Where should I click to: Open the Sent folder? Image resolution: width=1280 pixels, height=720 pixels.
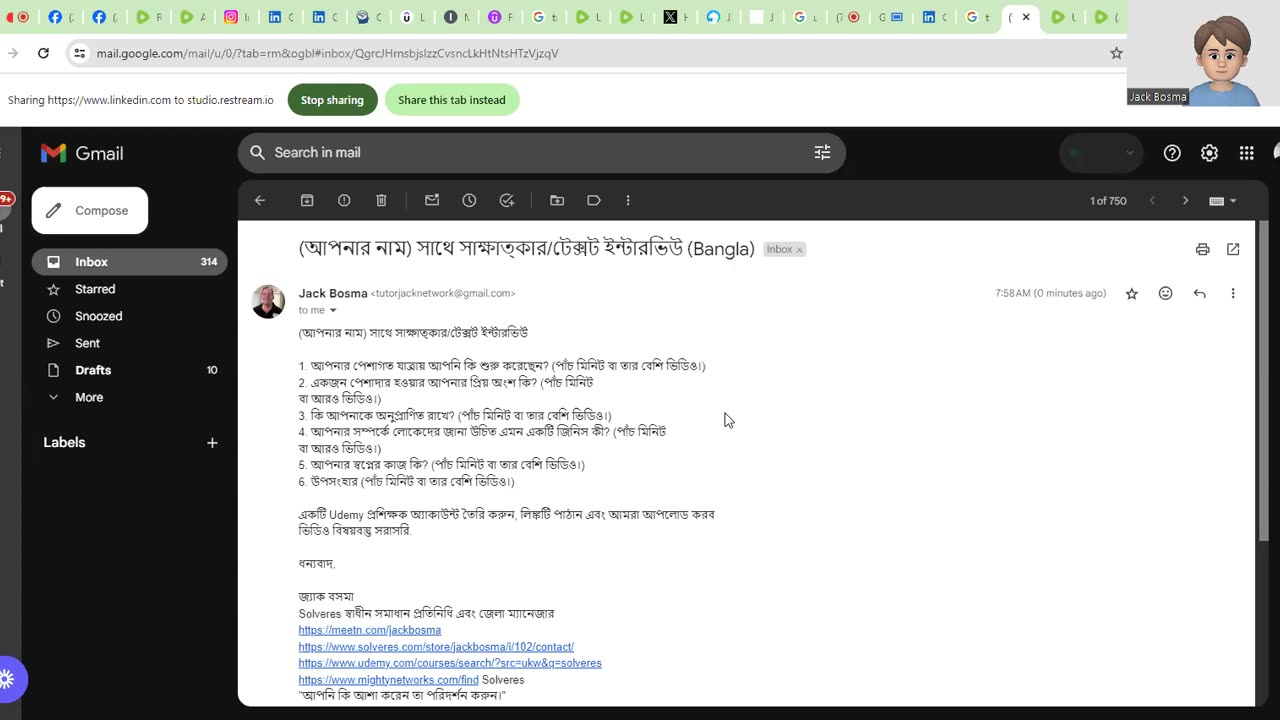[129, 343]
